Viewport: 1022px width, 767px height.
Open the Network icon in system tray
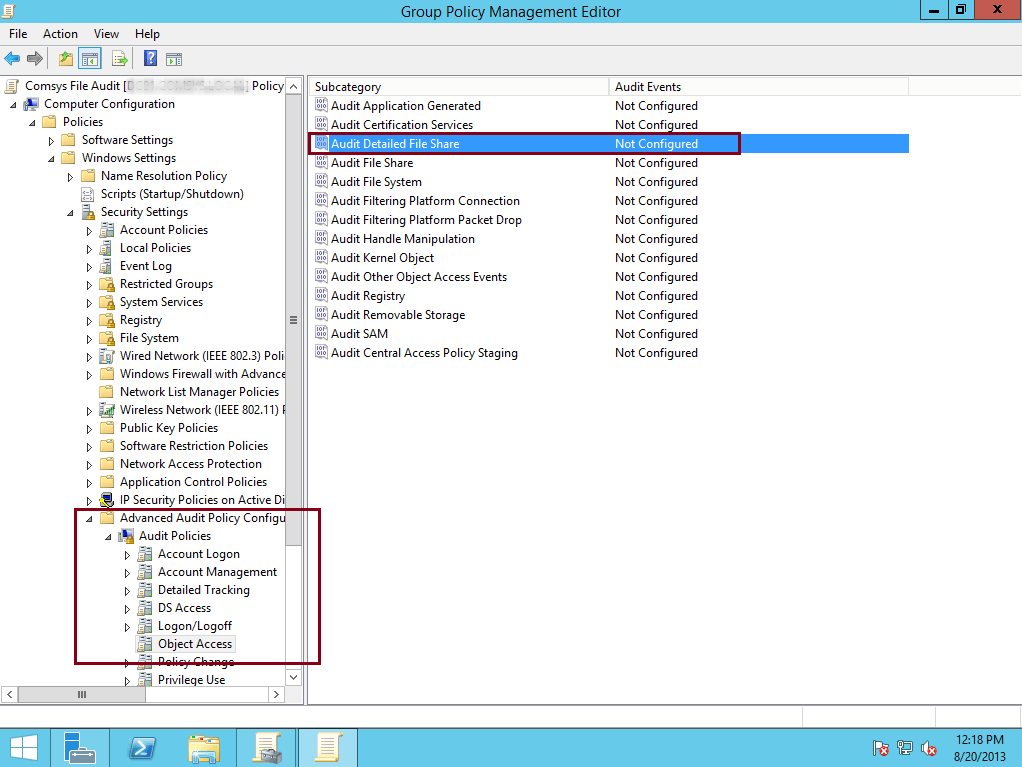tap(905, 748)
